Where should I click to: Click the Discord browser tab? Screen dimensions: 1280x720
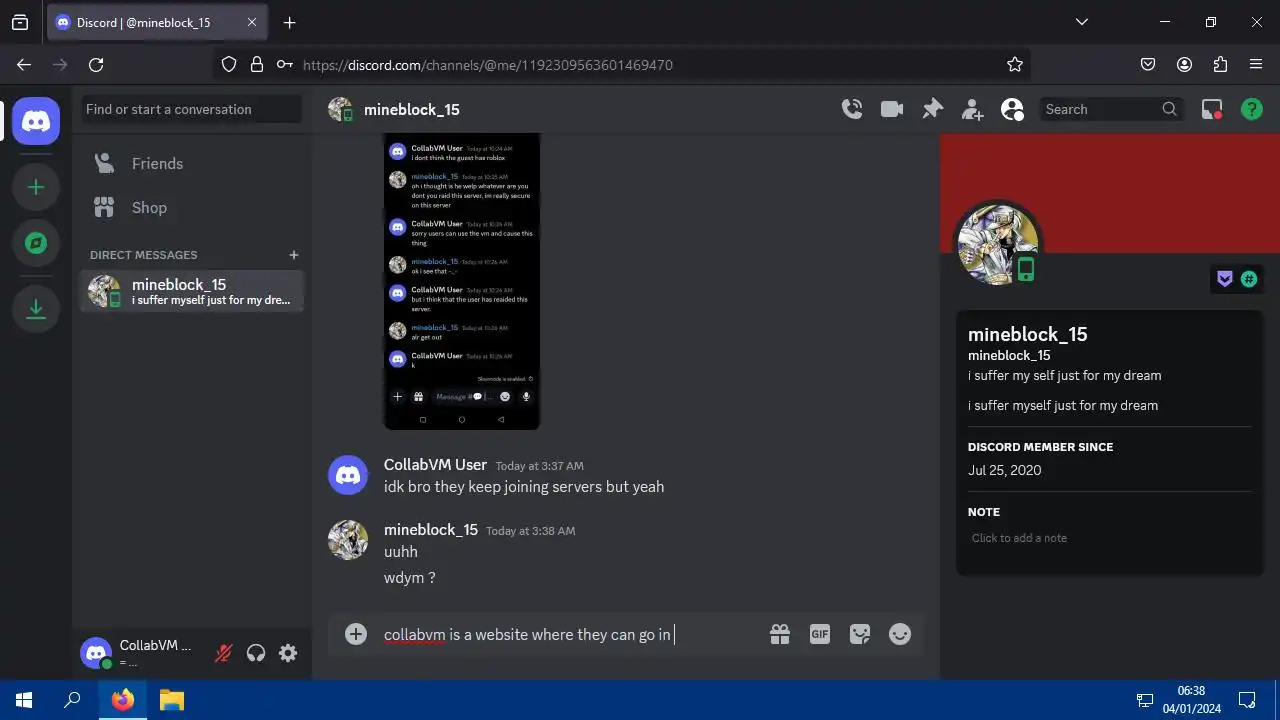(157, 22)
